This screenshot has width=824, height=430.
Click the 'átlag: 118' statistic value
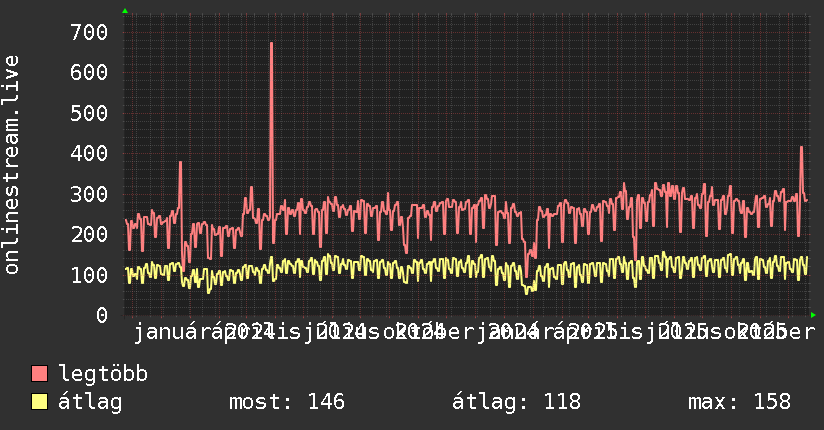click(x=517, y=402)
